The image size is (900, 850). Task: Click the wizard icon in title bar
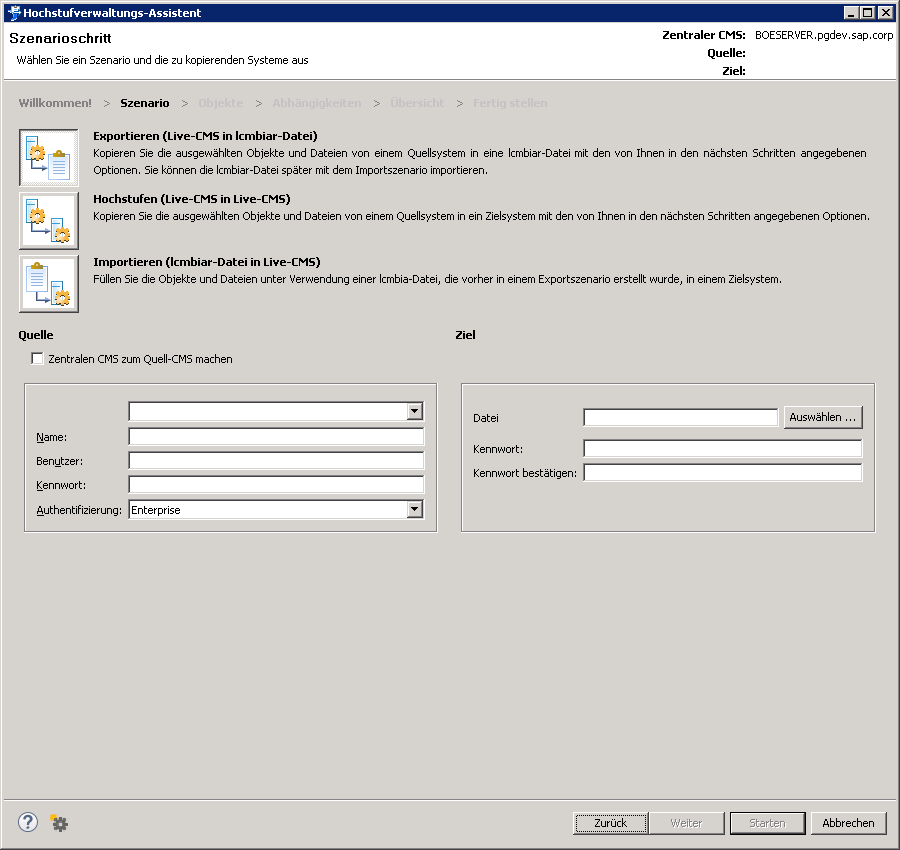pos(12,13)
